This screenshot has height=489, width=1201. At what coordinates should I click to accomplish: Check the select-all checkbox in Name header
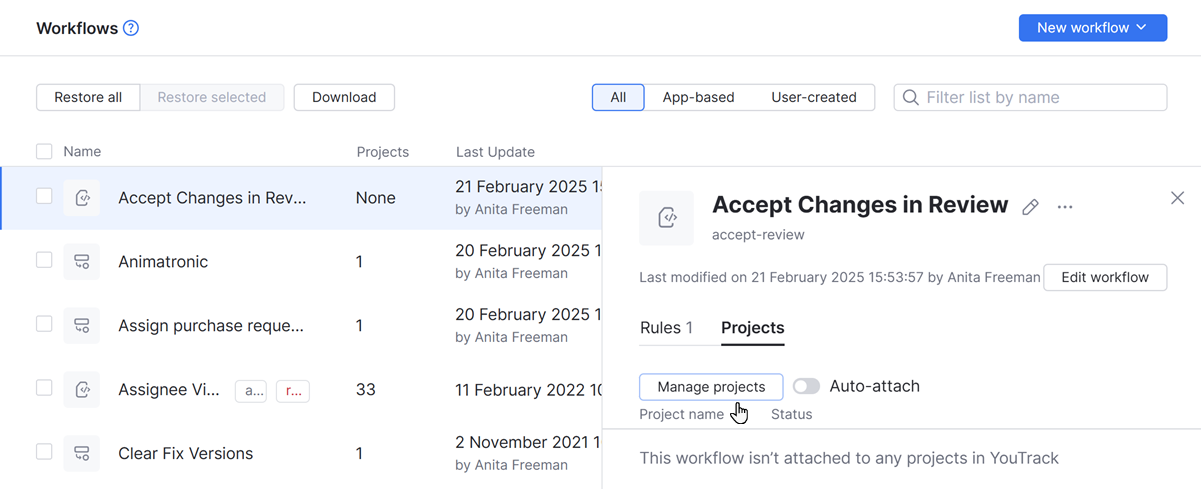[44, 152]
